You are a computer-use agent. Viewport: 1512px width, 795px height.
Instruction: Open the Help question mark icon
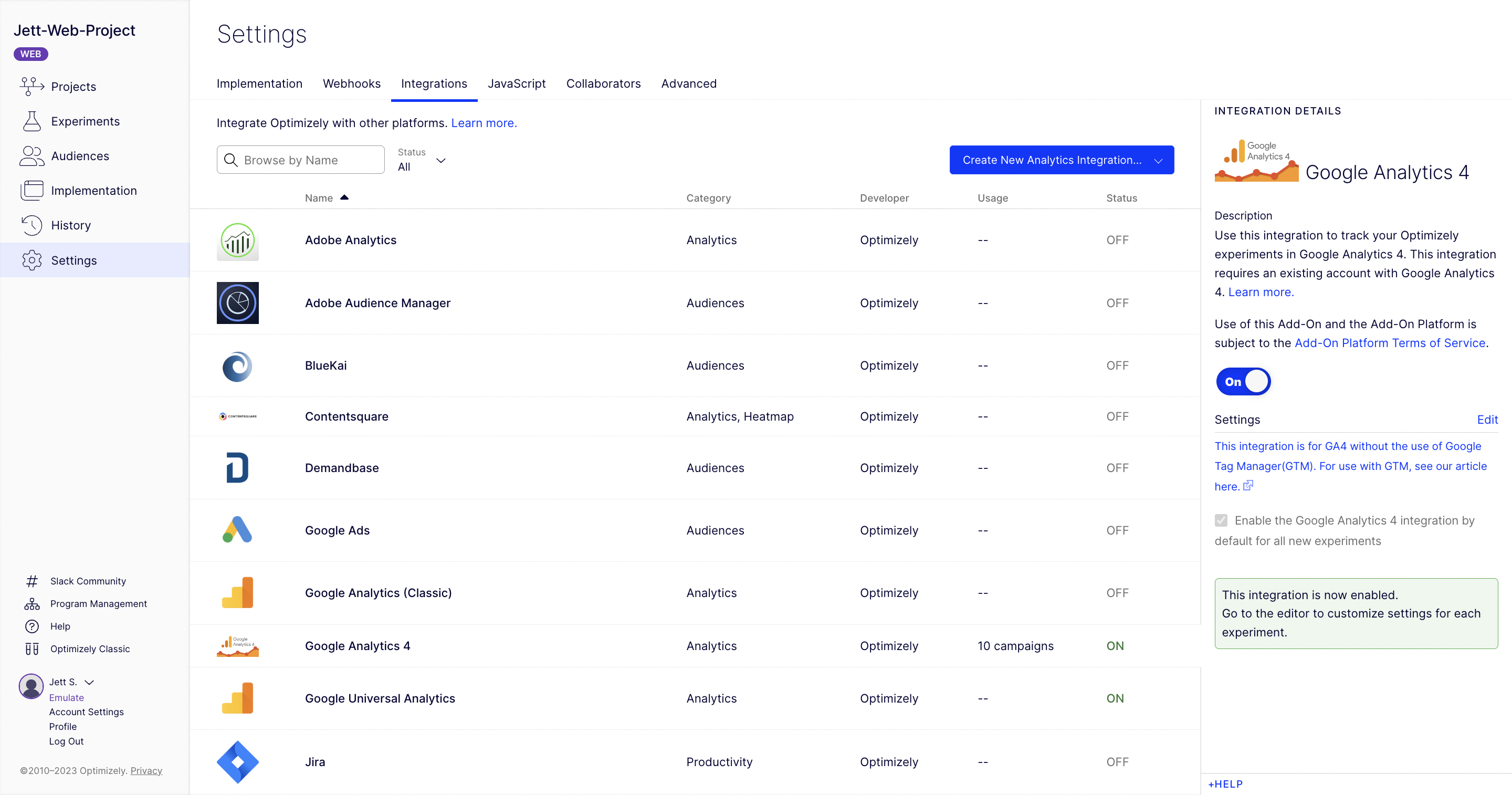pos(31,626)
